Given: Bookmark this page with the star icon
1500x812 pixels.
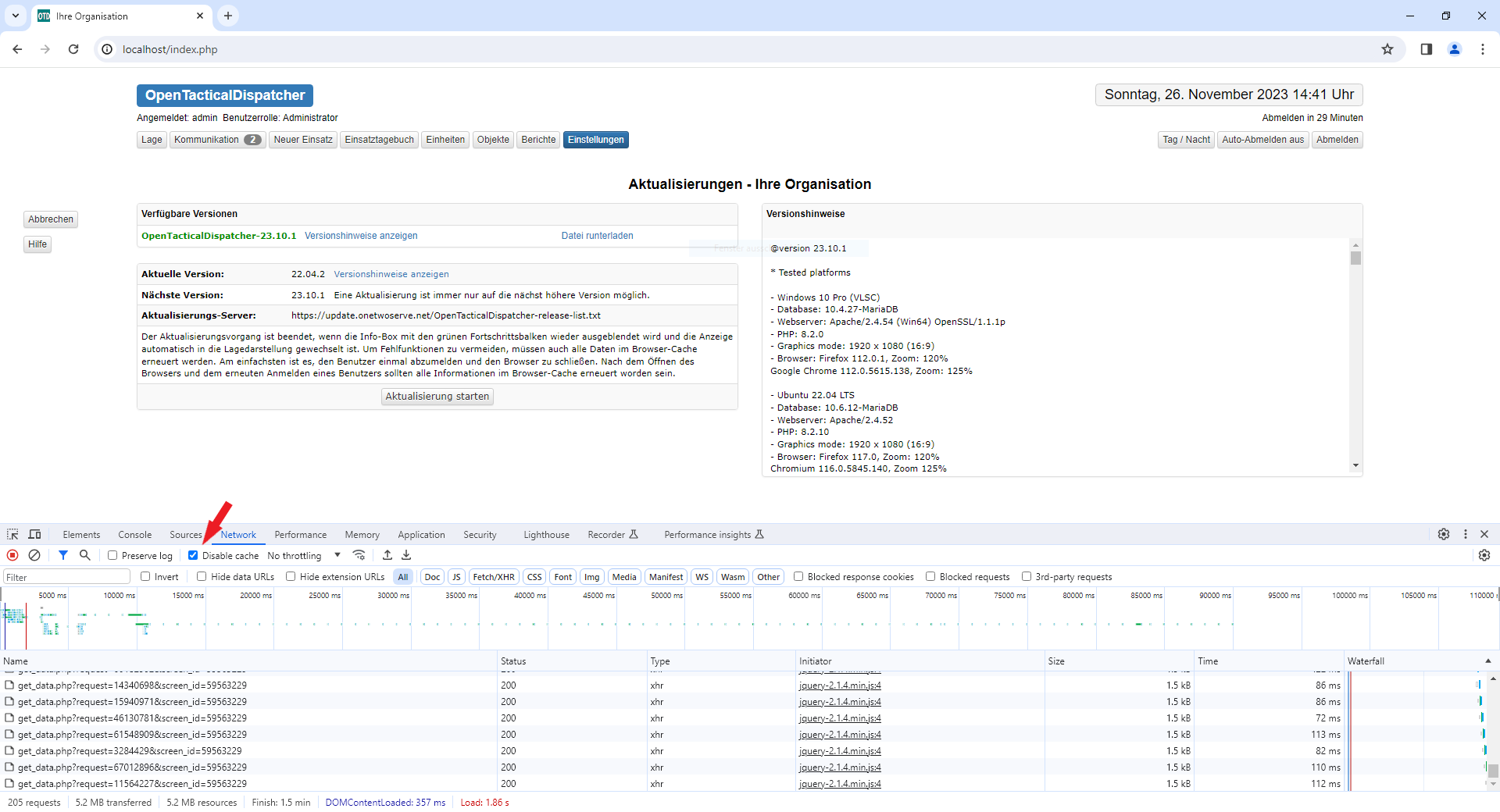Looking at the screenshot, I should pyautogui.click(x=1387, y=49).
